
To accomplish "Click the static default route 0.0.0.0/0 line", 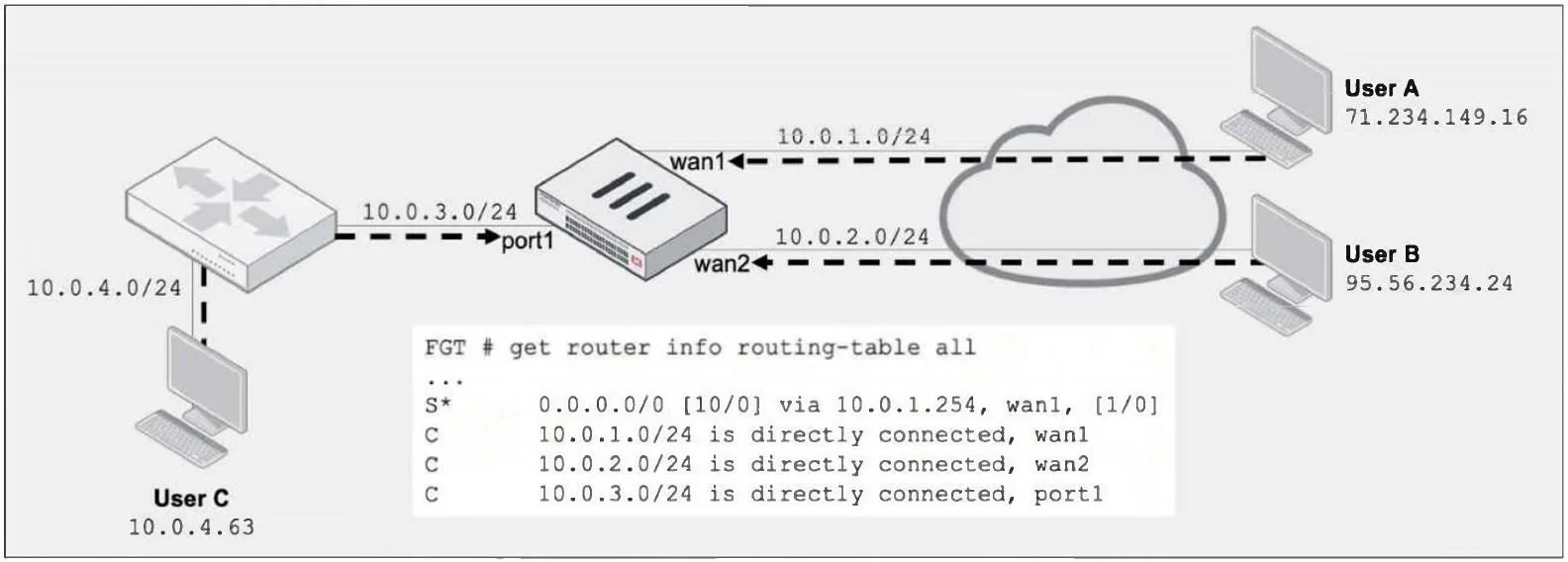I will coord(791,405).
